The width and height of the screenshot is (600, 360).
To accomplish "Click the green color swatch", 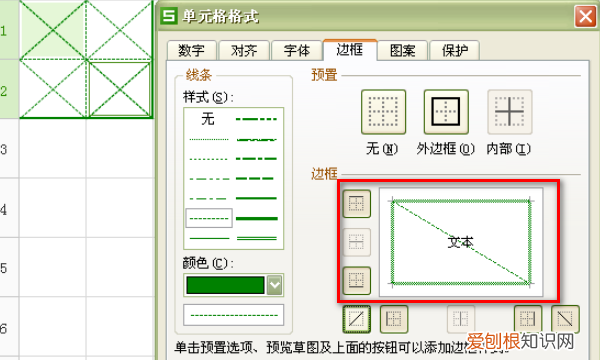I will pos(225,285).
